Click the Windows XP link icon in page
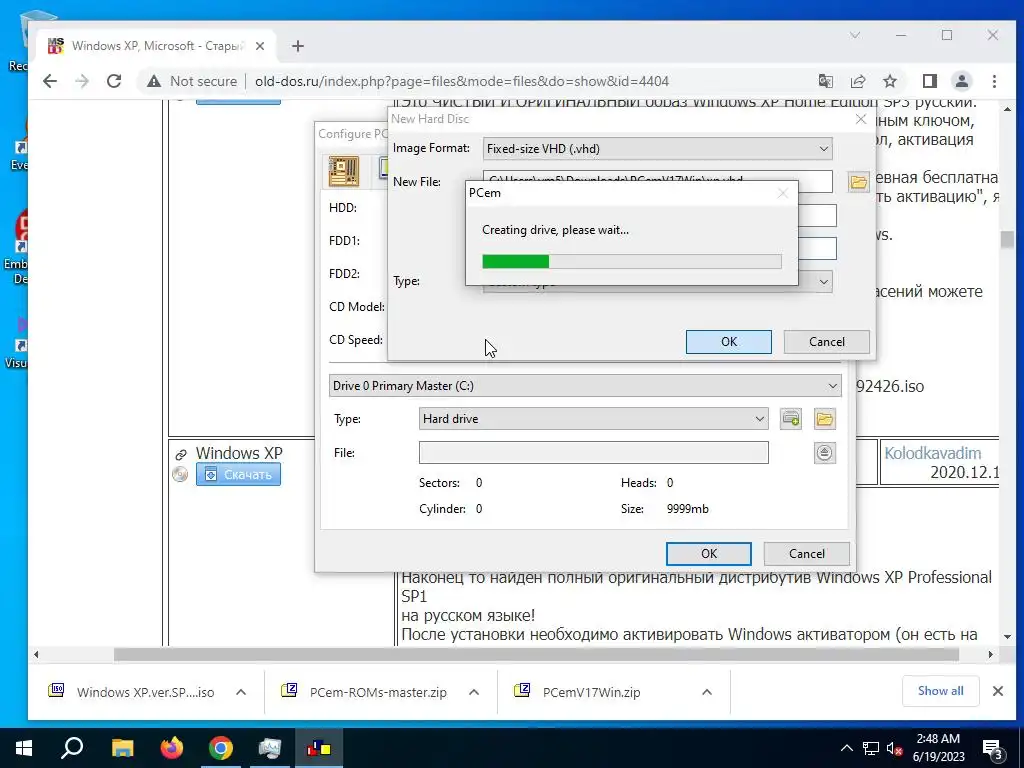 [181, 455]
